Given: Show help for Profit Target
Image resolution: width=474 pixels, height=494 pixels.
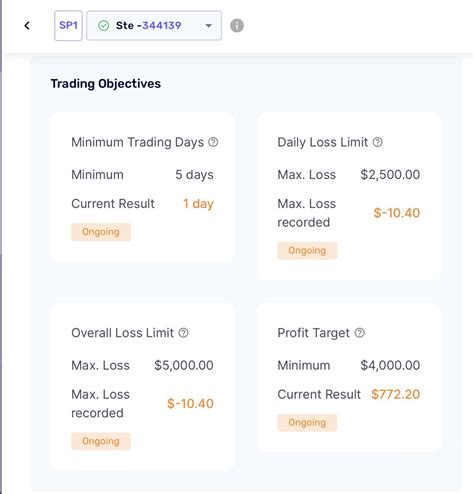Looking at the screenshot, I should tap(360, 333).
